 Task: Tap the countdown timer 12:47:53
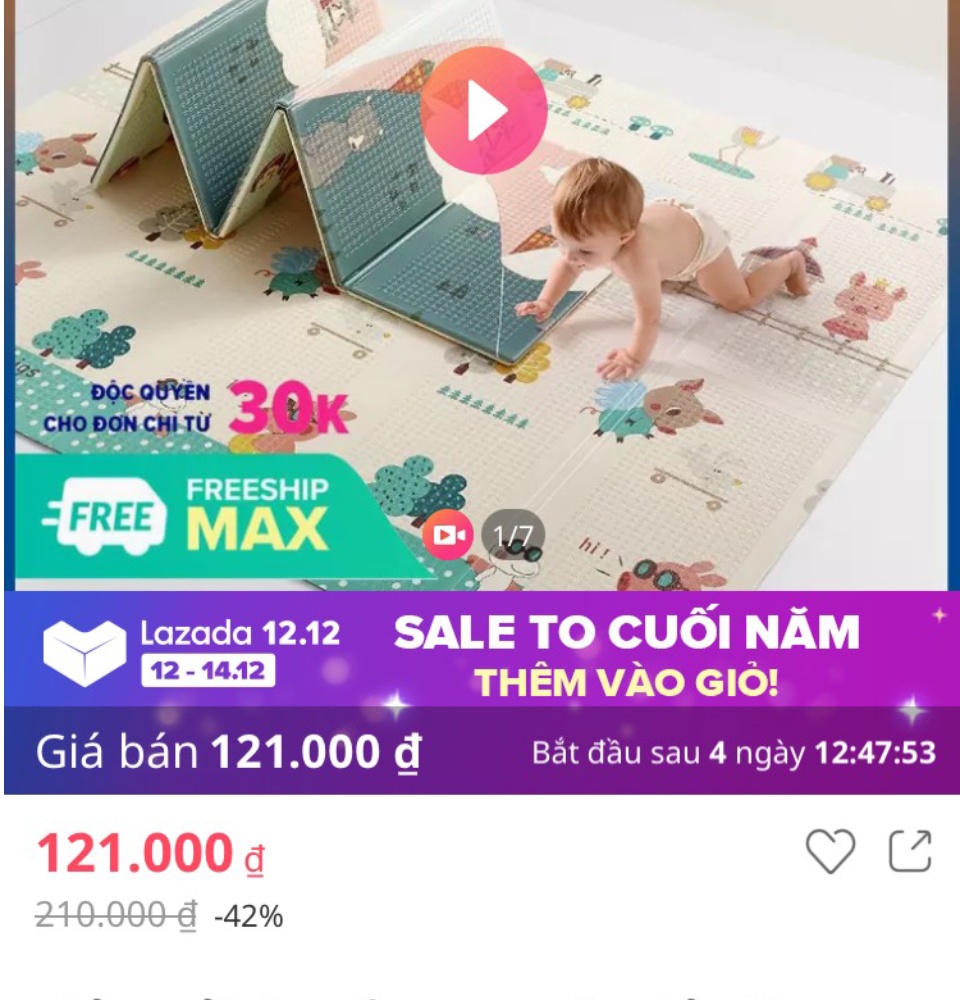(875, 753)
